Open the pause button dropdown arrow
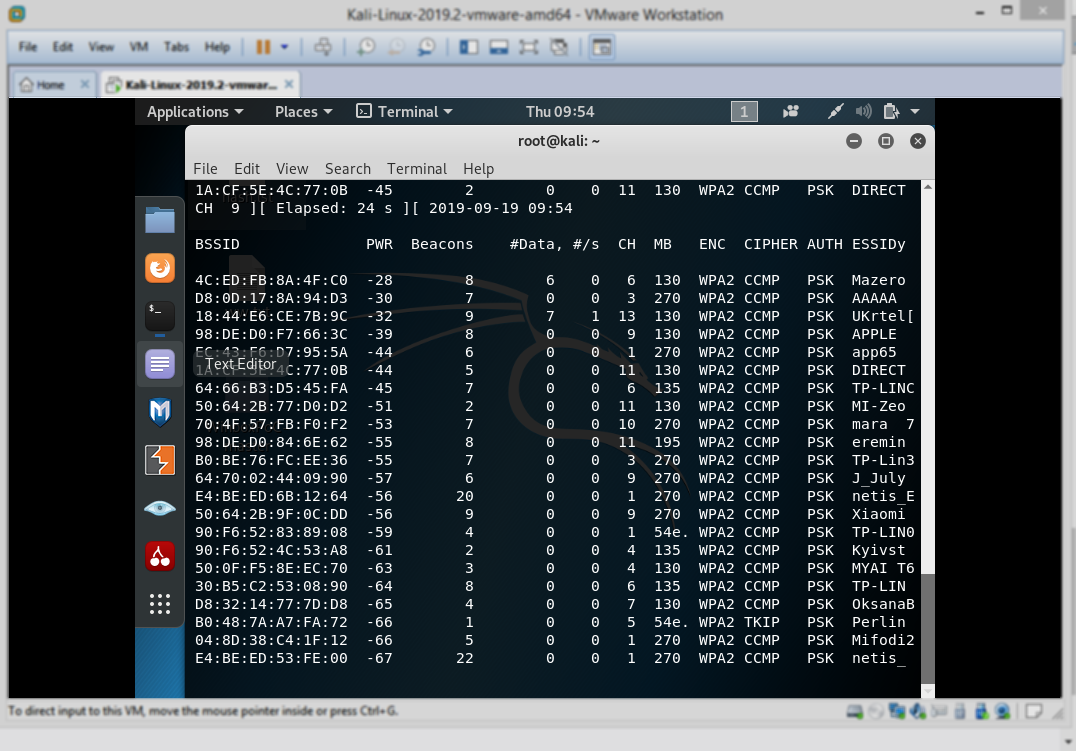1076x751 pixels. [284, 47]
